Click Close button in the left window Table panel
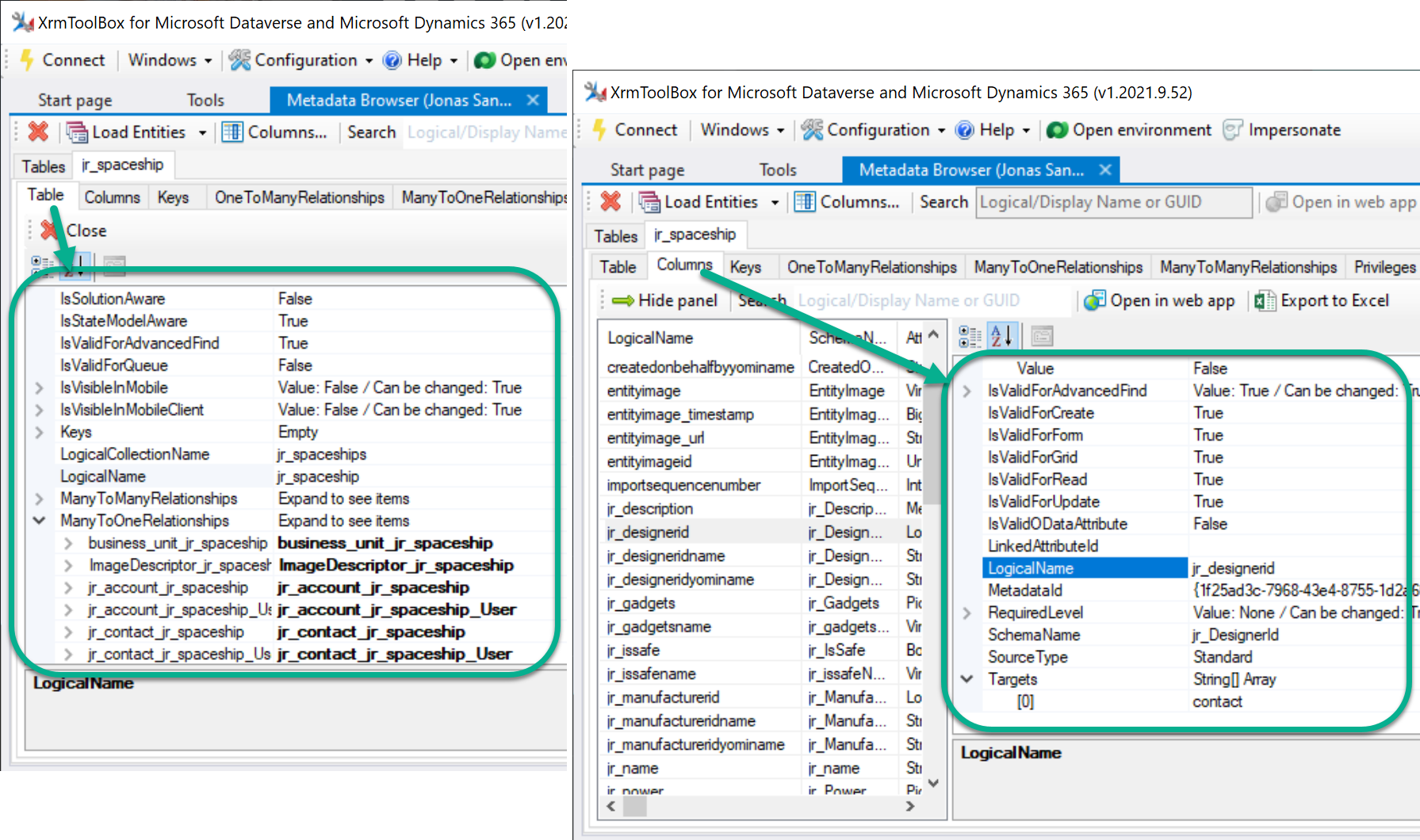The height and width of the screenshot is (840, 1420). 74,231
